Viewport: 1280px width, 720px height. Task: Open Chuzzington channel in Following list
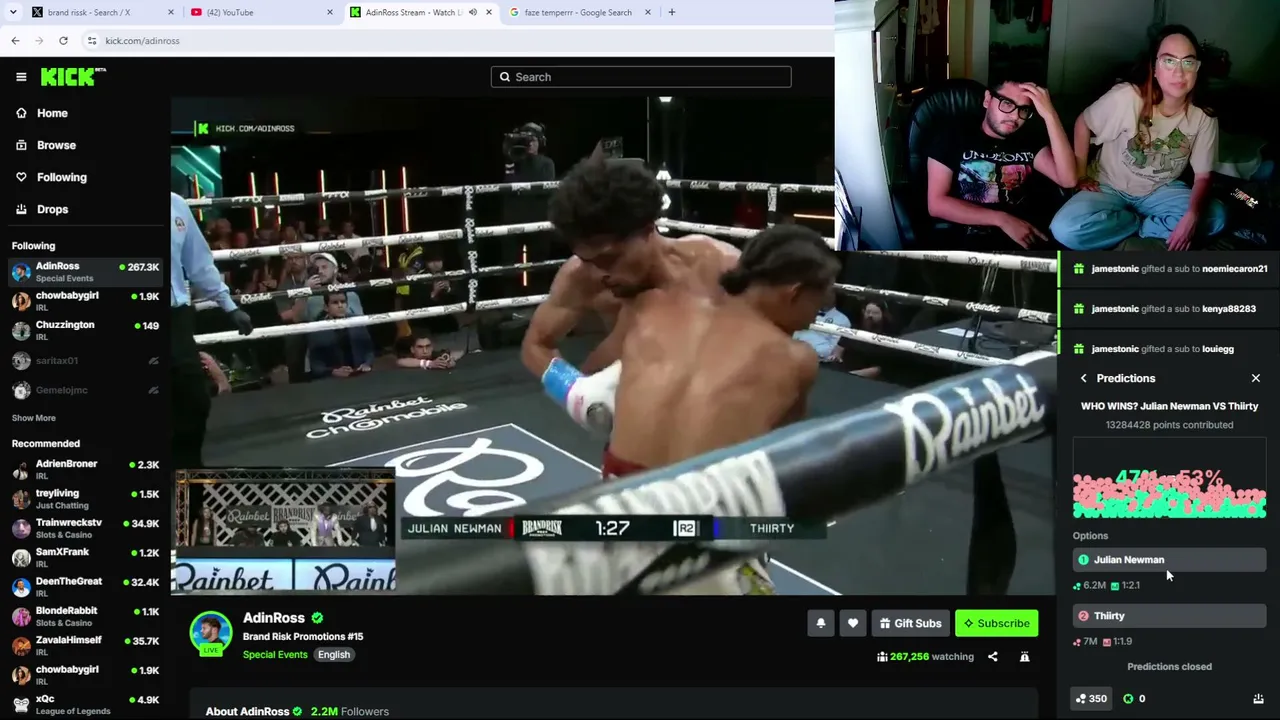pyautogui.click(x=85, y=330)
